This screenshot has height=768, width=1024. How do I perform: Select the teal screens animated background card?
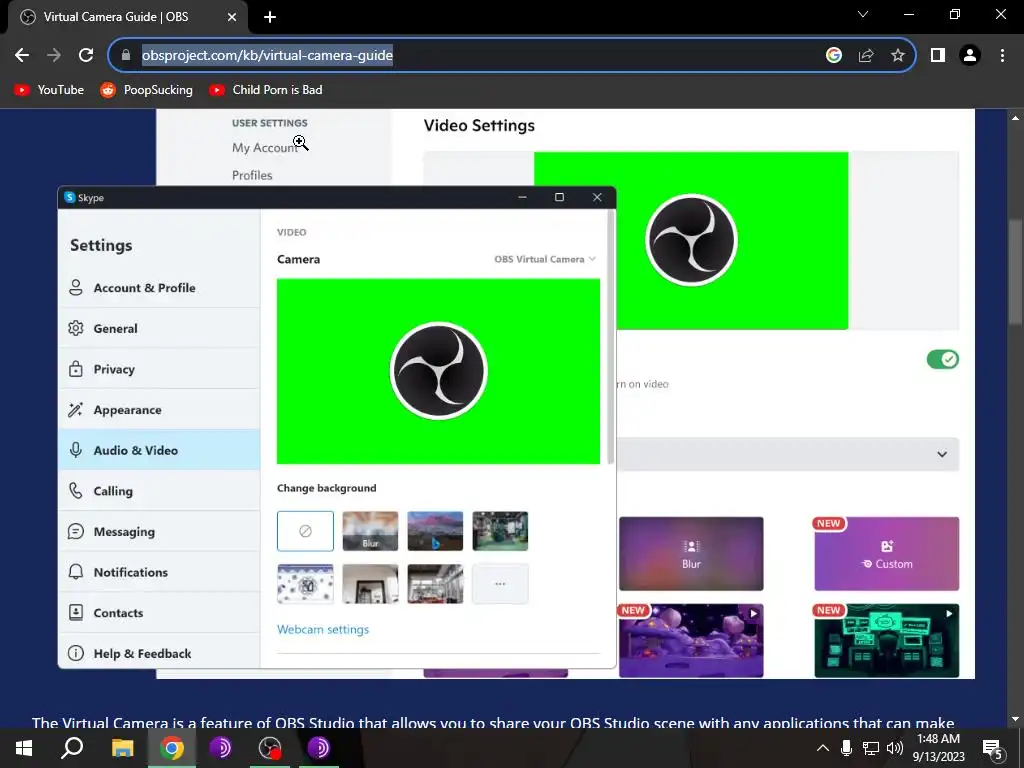886,641
